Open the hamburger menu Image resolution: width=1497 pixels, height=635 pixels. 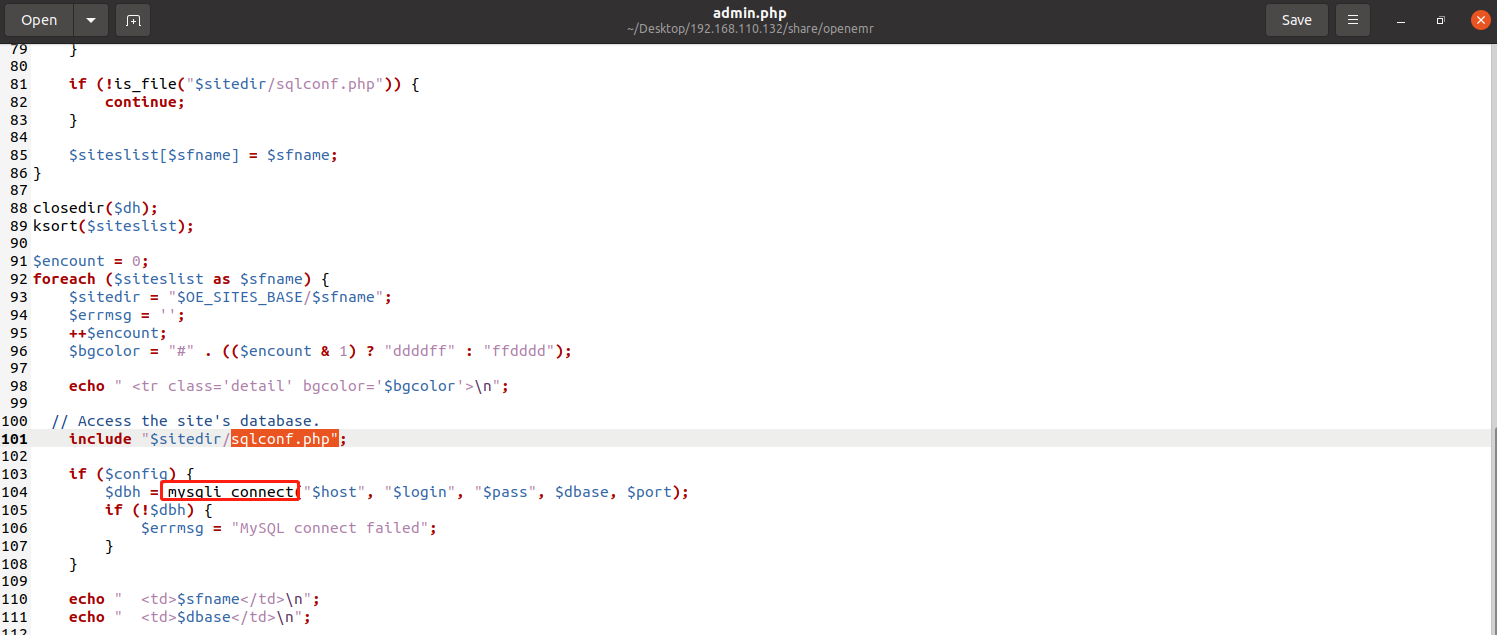1352,20
